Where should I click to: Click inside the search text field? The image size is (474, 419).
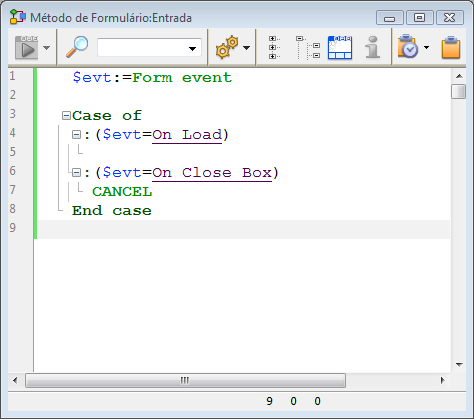point(142,48)
